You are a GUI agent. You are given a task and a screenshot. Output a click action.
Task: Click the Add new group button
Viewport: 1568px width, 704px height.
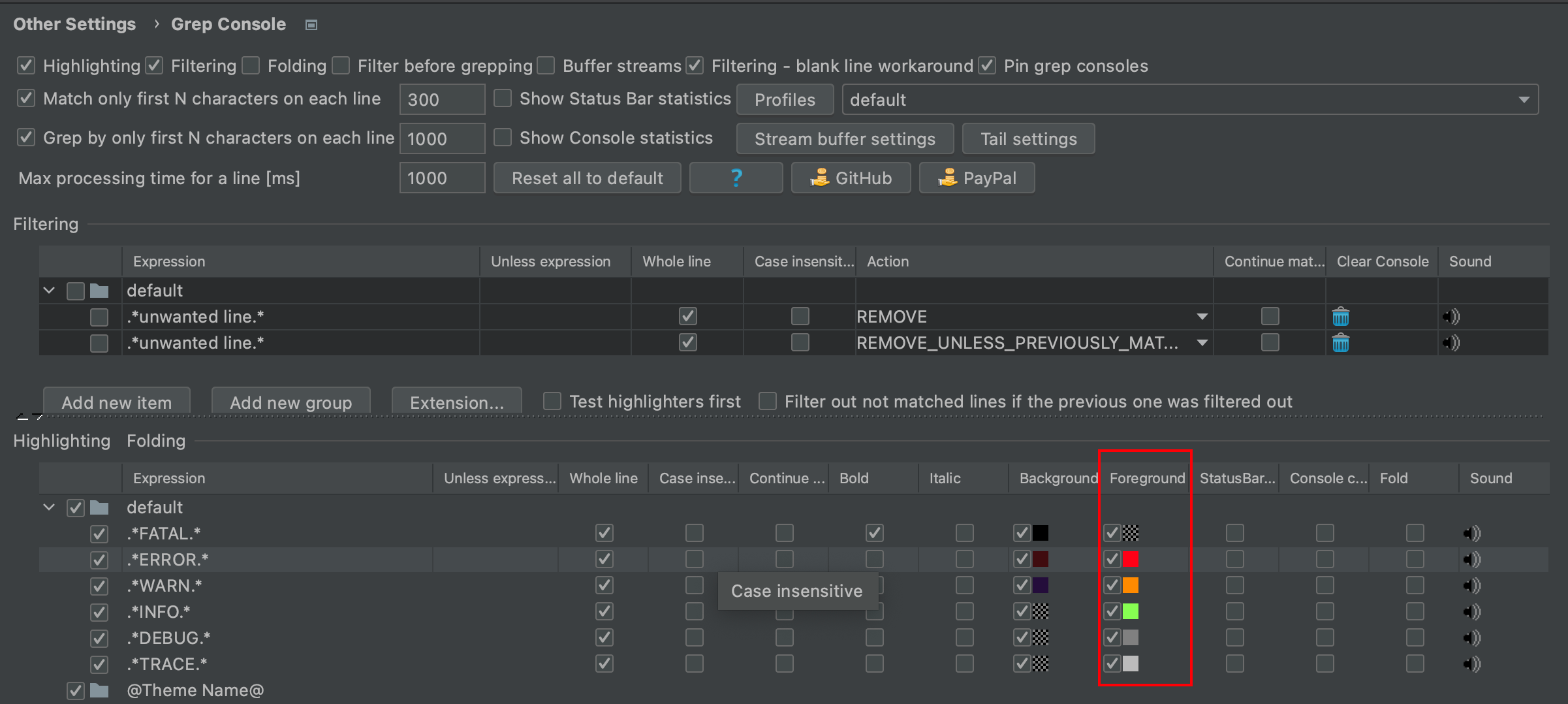290,402
